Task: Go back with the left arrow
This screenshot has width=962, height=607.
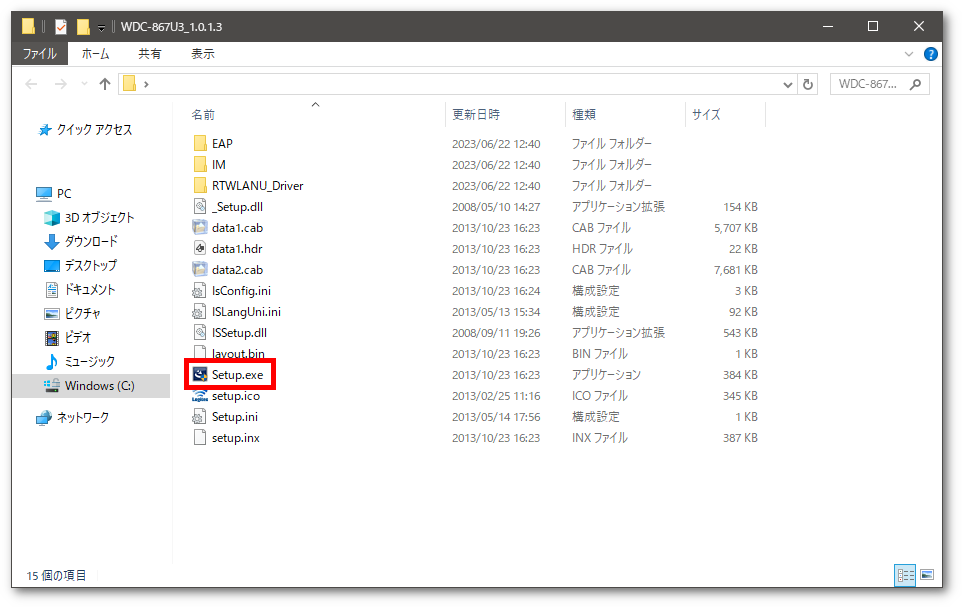Action: [x=31, y=84]
